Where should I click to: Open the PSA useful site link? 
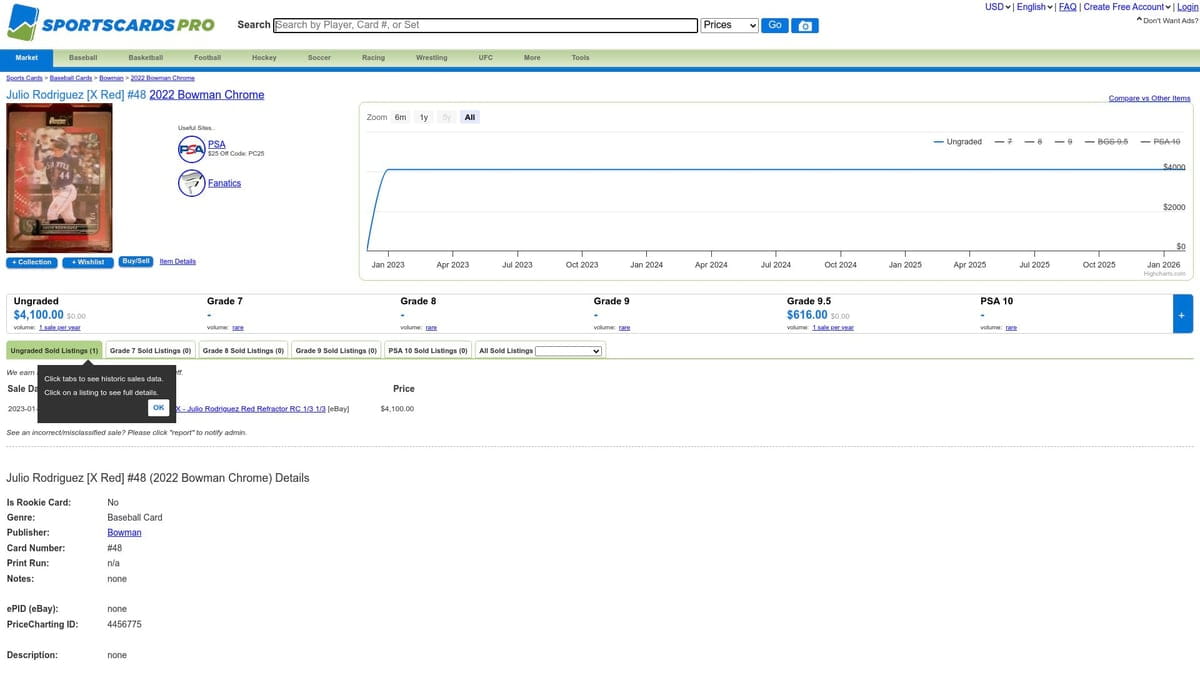pos(216,144)
